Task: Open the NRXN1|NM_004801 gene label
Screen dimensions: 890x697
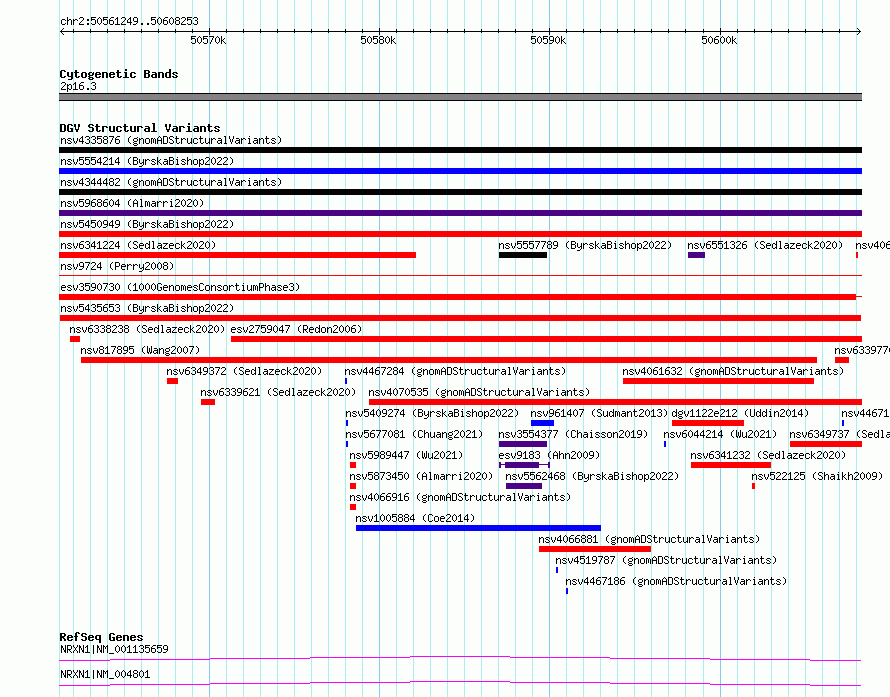Action: [x=105, y=674]
